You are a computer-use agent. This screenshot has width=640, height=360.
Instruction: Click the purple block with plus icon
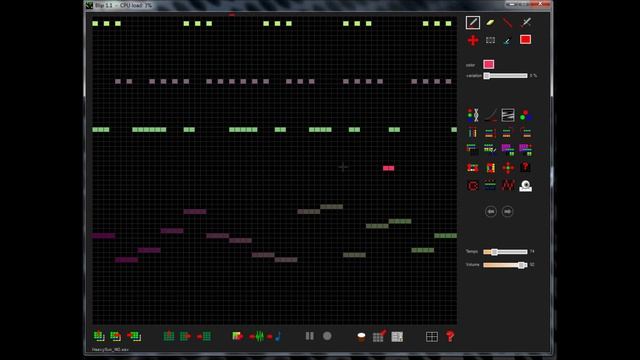click(526, 149)
